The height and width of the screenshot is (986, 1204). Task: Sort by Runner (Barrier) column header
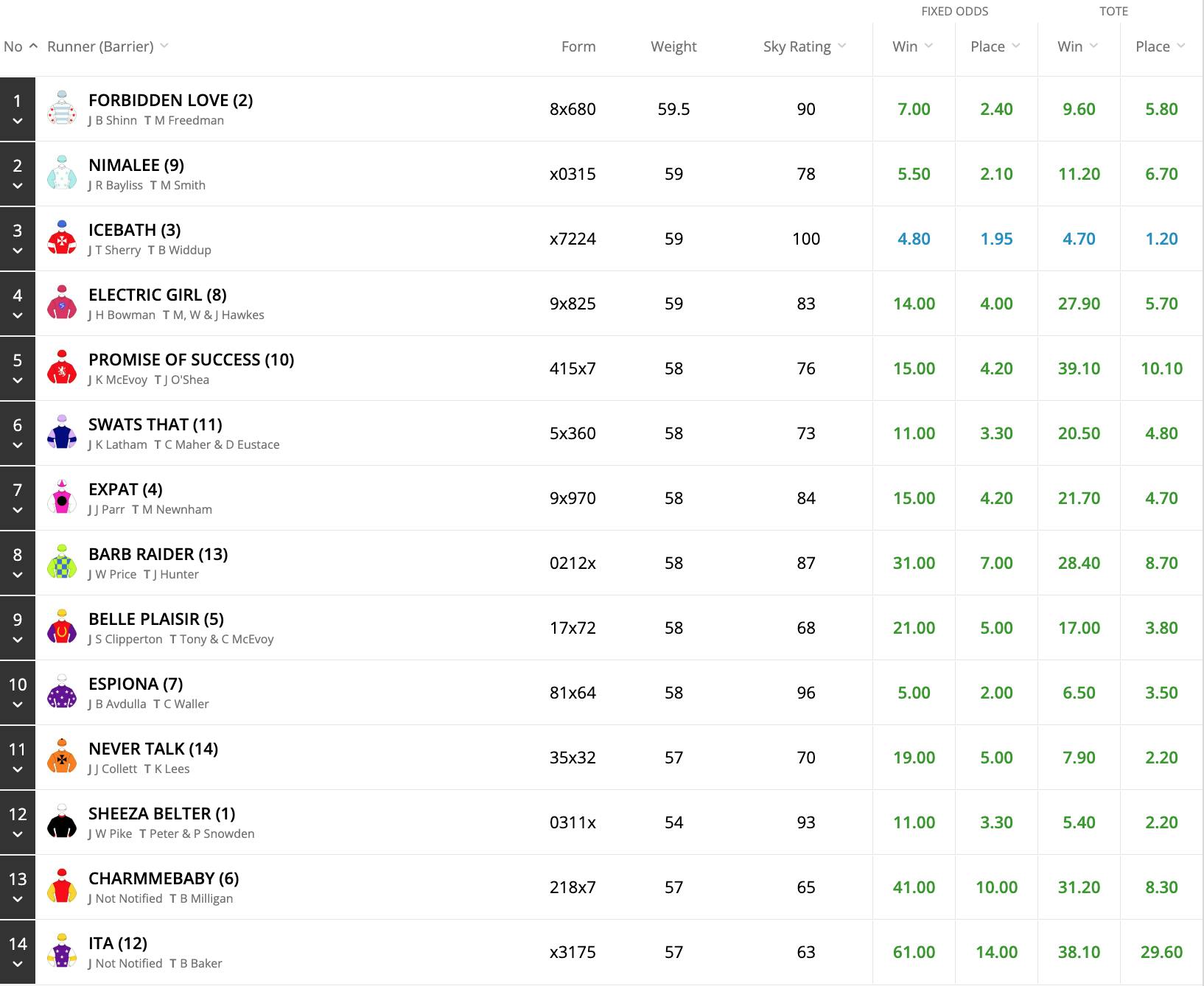pos(108,46)
